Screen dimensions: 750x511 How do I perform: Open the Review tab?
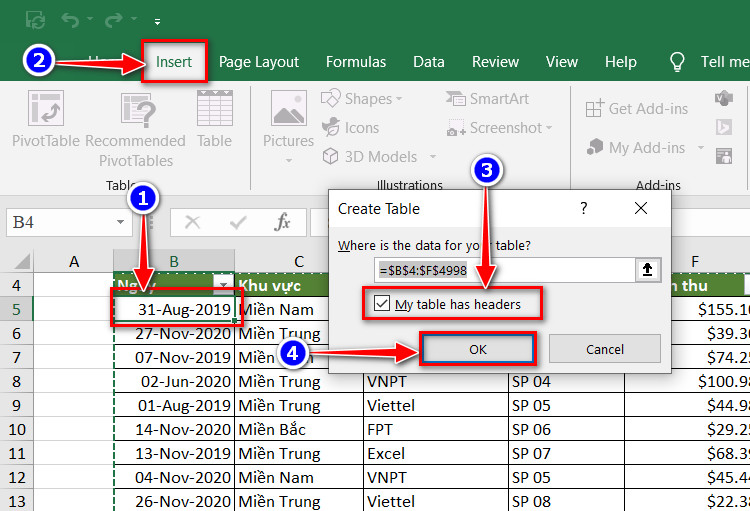(495, 62)
